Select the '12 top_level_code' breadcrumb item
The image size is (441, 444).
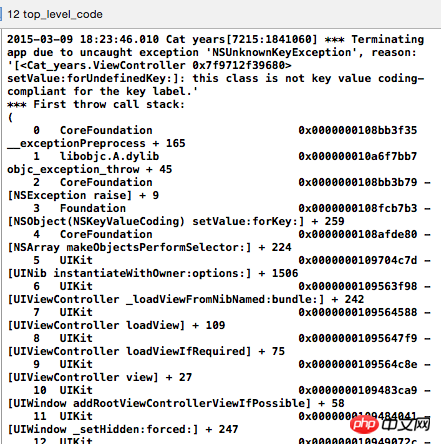(55, 14)
